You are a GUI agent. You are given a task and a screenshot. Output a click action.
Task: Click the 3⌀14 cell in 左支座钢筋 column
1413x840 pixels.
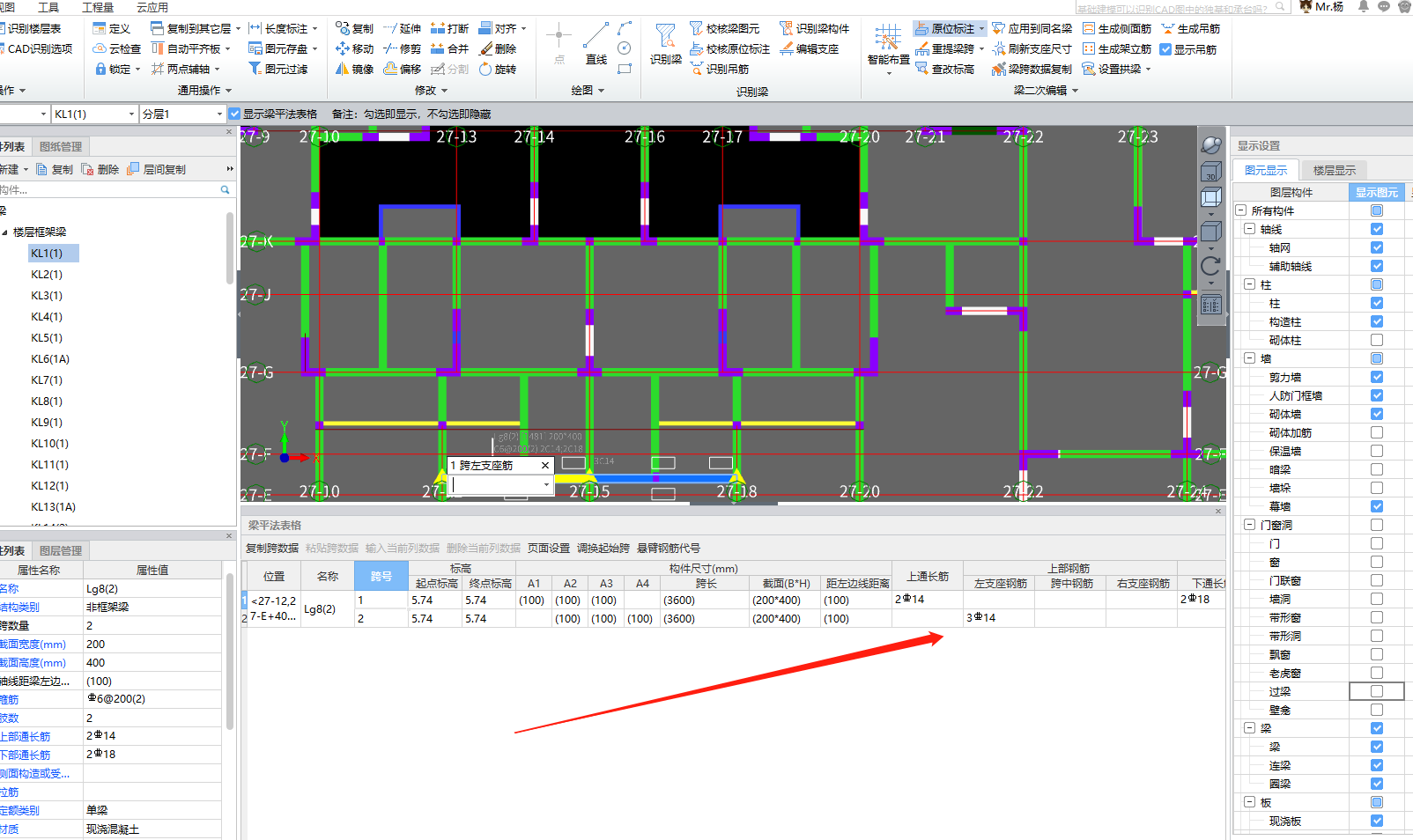point(999,618)
